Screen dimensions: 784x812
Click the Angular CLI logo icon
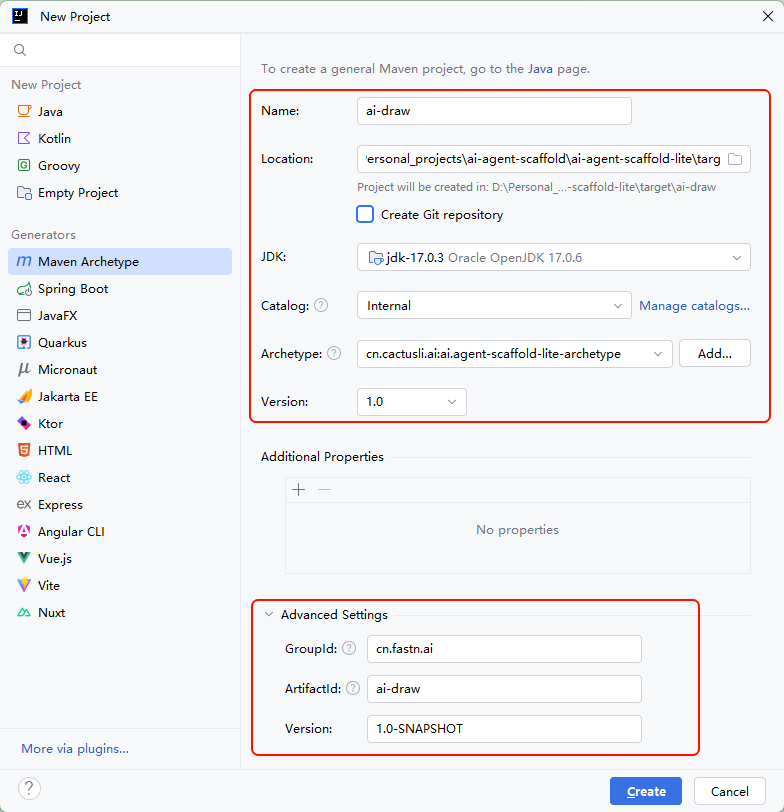coord(24,531)
